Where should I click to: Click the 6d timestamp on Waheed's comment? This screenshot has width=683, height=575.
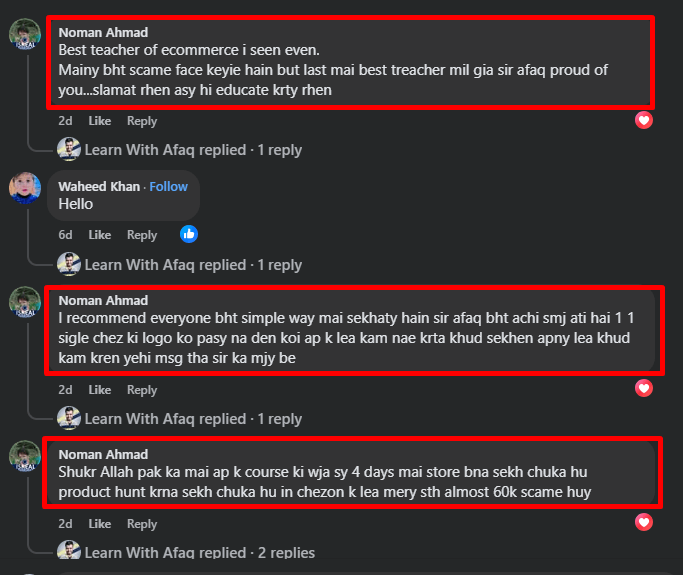click(x=65, y=235)
